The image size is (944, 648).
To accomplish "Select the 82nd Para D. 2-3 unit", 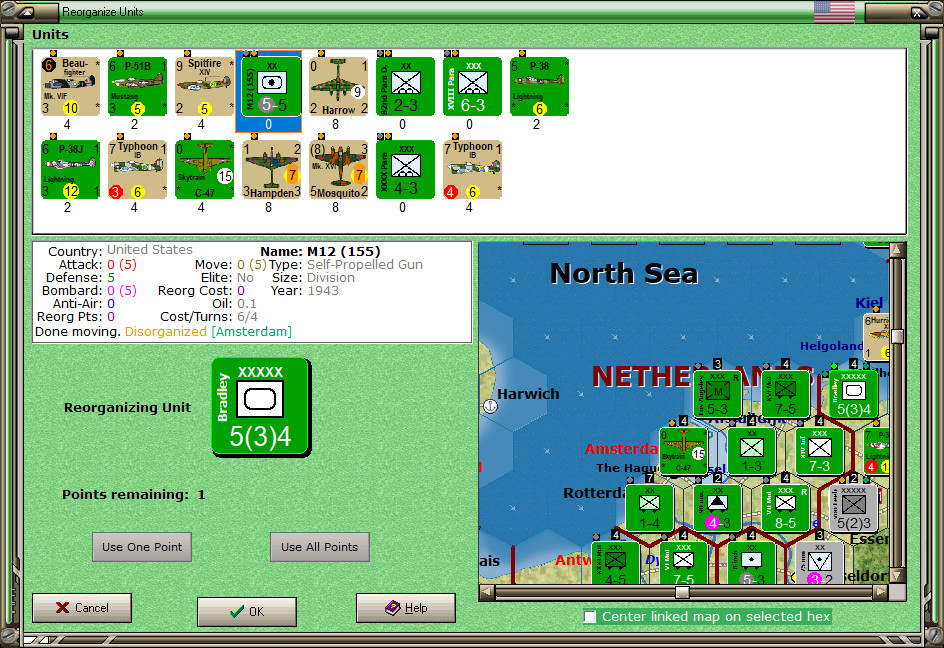I will point(405,86).
